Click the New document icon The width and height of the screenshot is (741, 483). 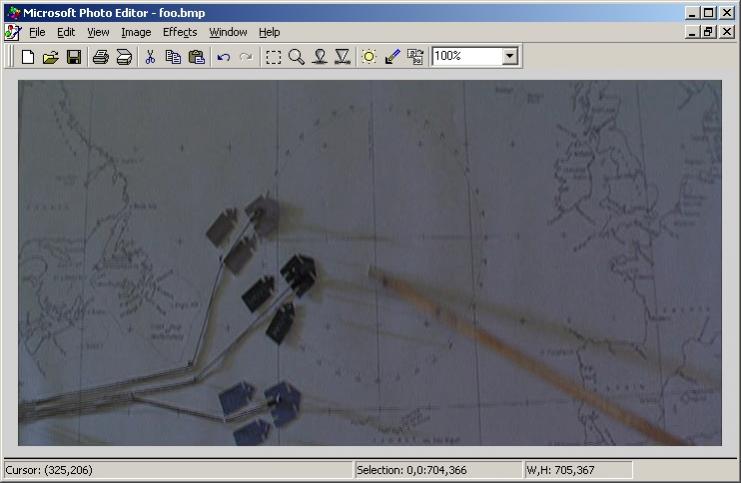pyautogui.click(x=27, y=57)
